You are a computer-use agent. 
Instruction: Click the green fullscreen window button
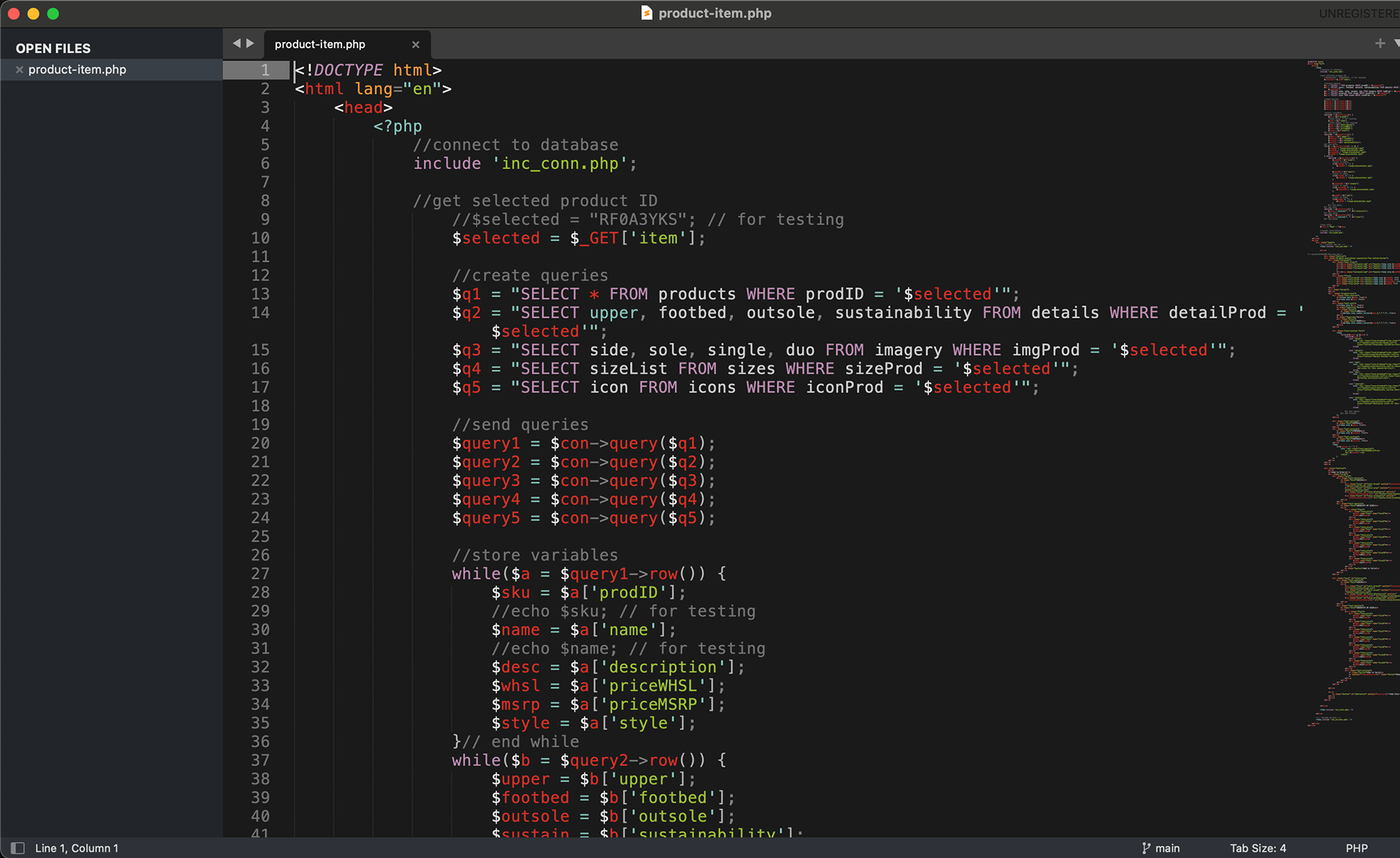point(53,13)
